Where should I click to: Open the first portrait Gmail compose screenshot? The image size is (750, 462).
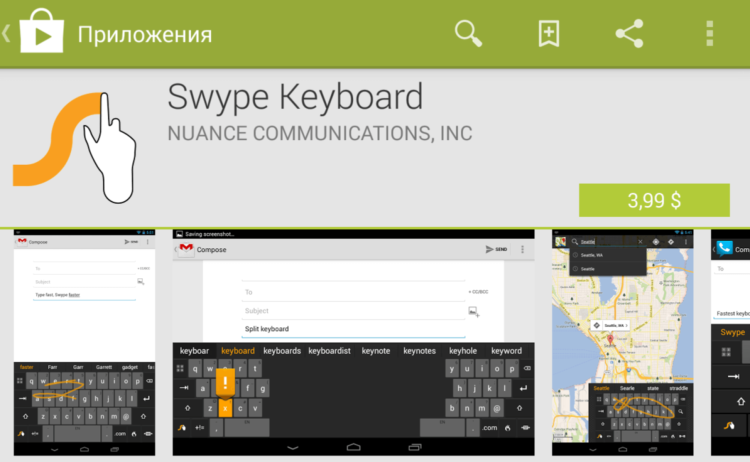[84, 342]
